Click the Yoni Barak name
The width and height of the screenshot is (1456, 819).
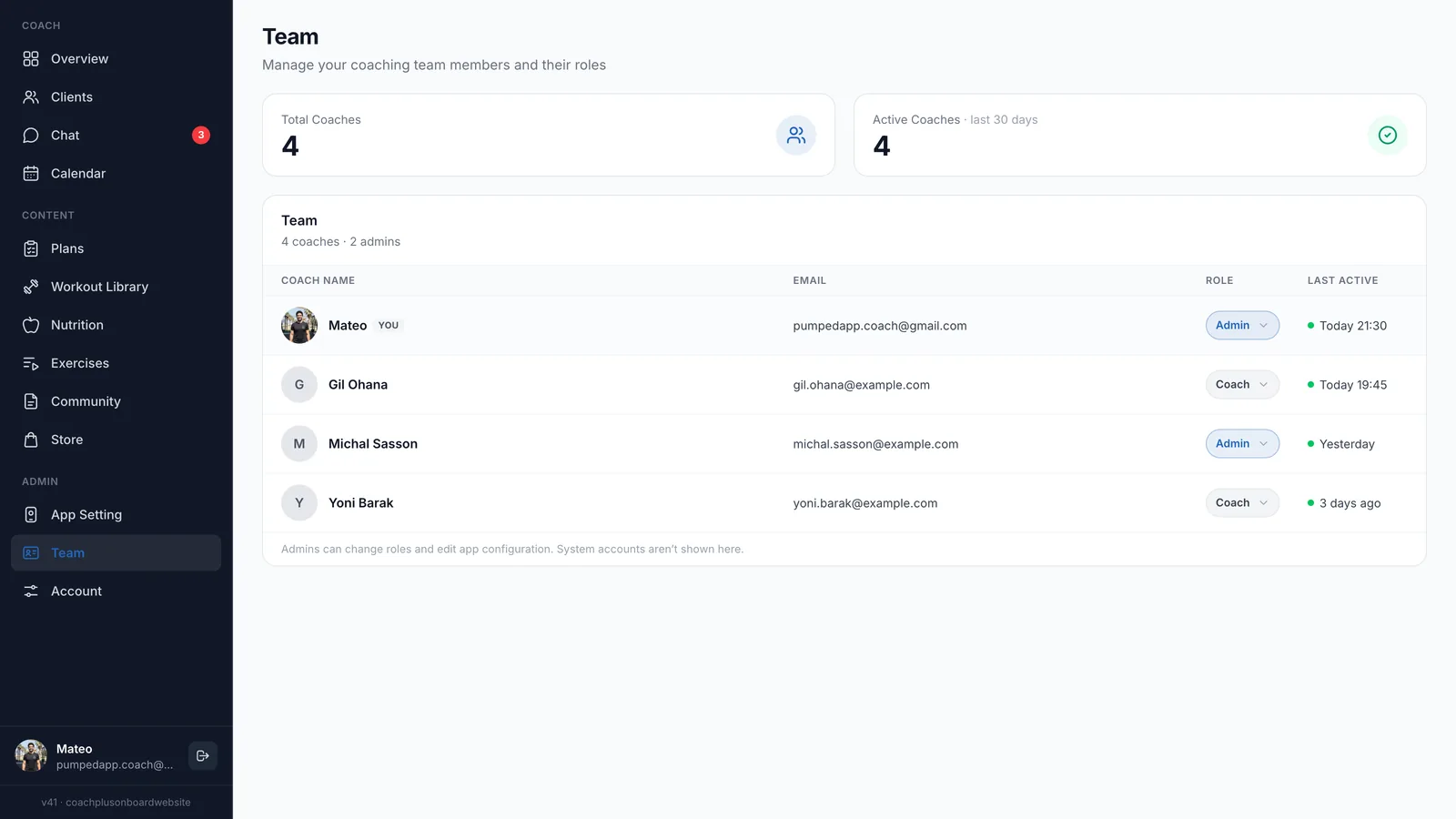(x=361, y=502)
